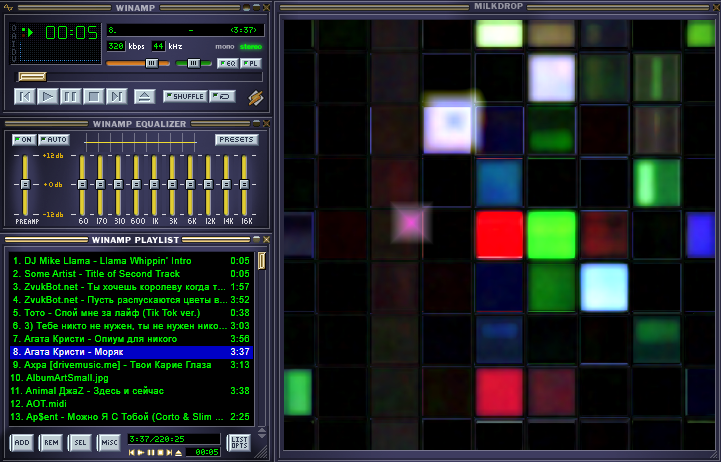Select track 2 Some Artist - Title of Second Track
Viewport: 721px width, 462px height.
tap(131, 274)
